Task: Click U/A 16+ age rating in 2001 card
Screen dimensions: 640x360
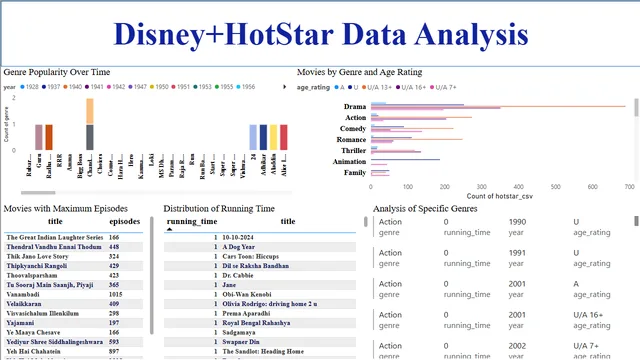Action: [588, 315]
